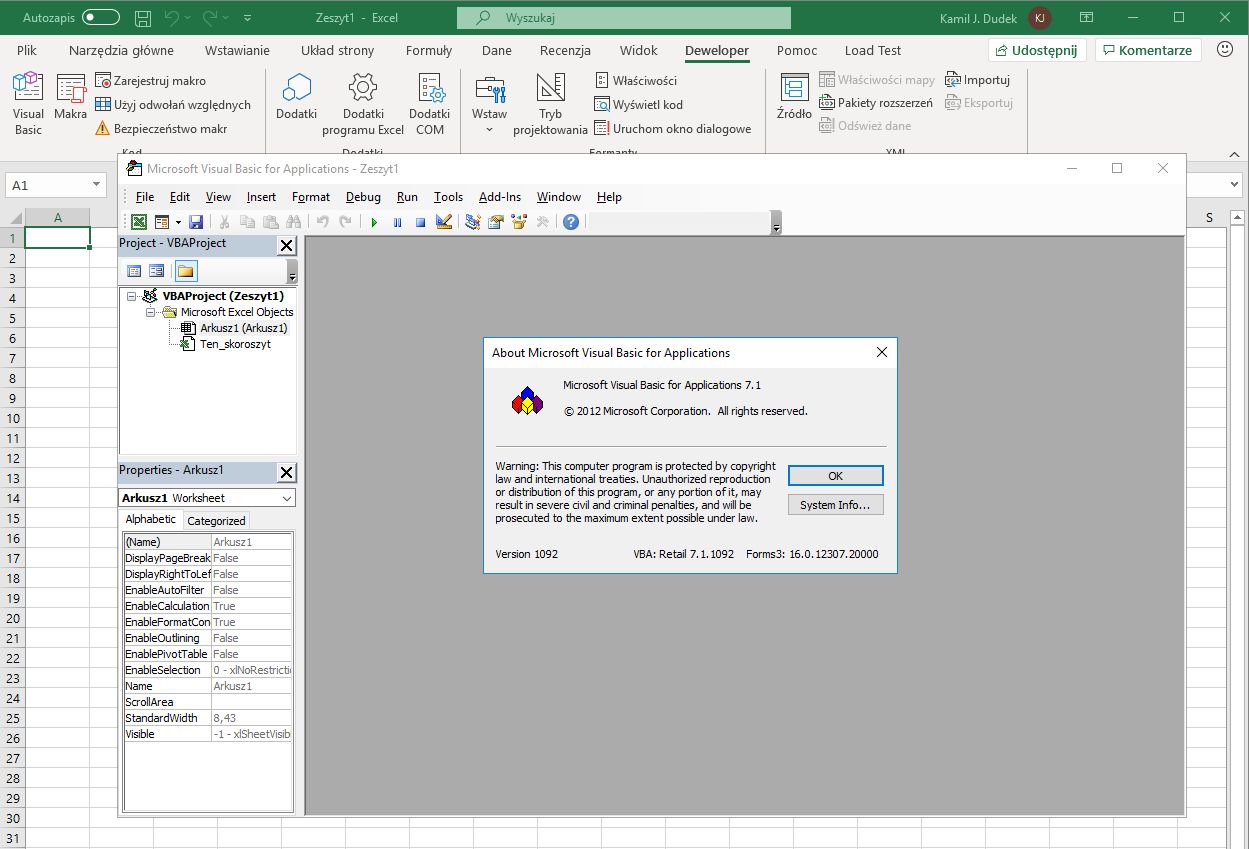Select the Run Sub/UserForm icon

coord(373,221)
